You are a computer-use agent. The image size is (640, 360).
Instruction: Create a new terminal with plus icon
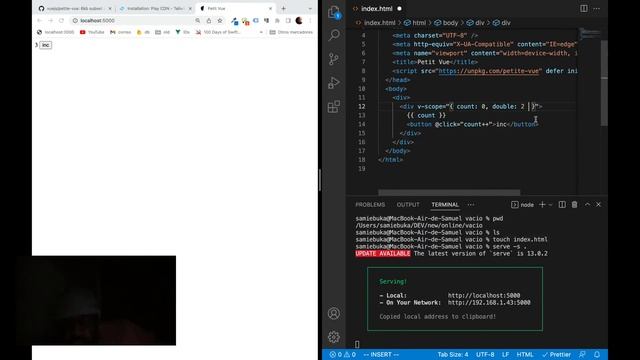[542, 204]
